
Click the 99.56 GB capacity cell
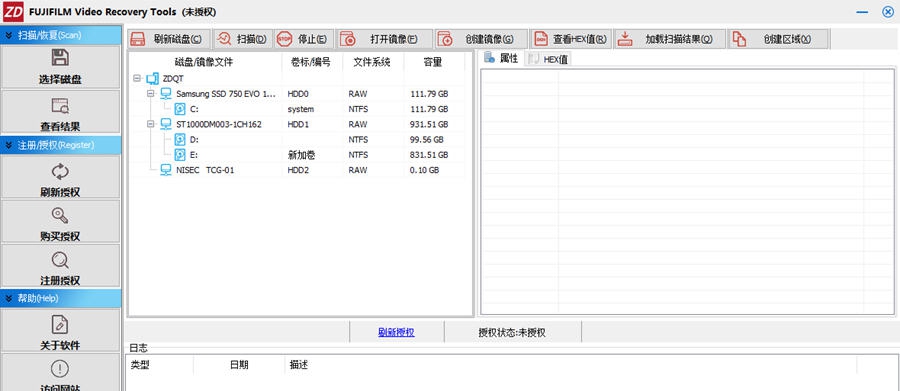[x=427, y=140]
